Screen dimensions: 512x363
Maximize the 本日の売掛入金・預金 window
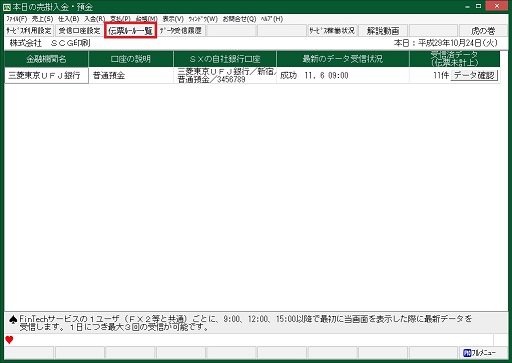coord(479,6)
